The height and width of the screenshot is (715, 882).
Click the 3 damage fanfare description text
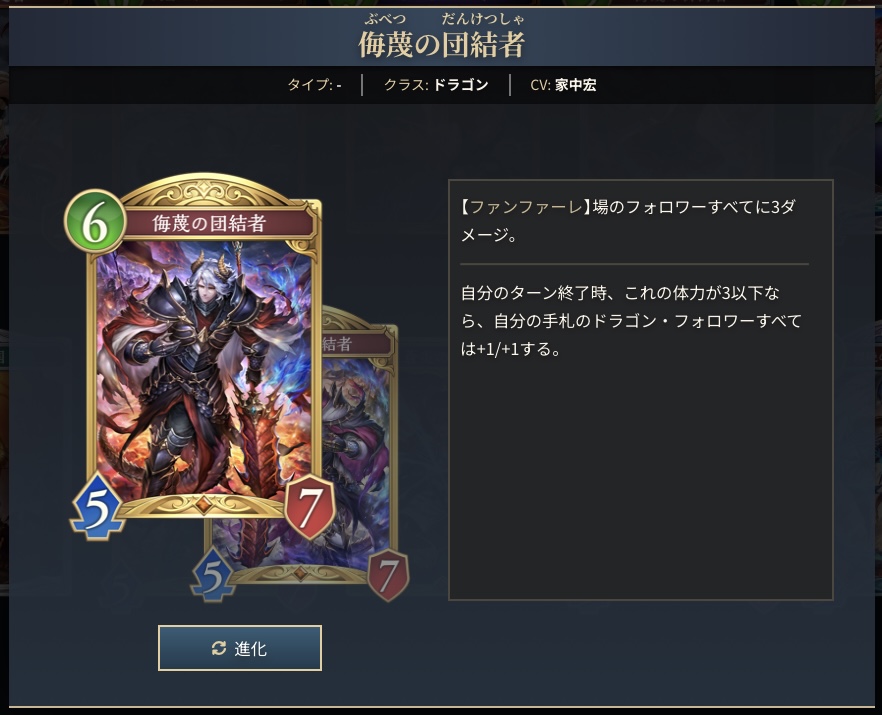click(x=628, y=221)
